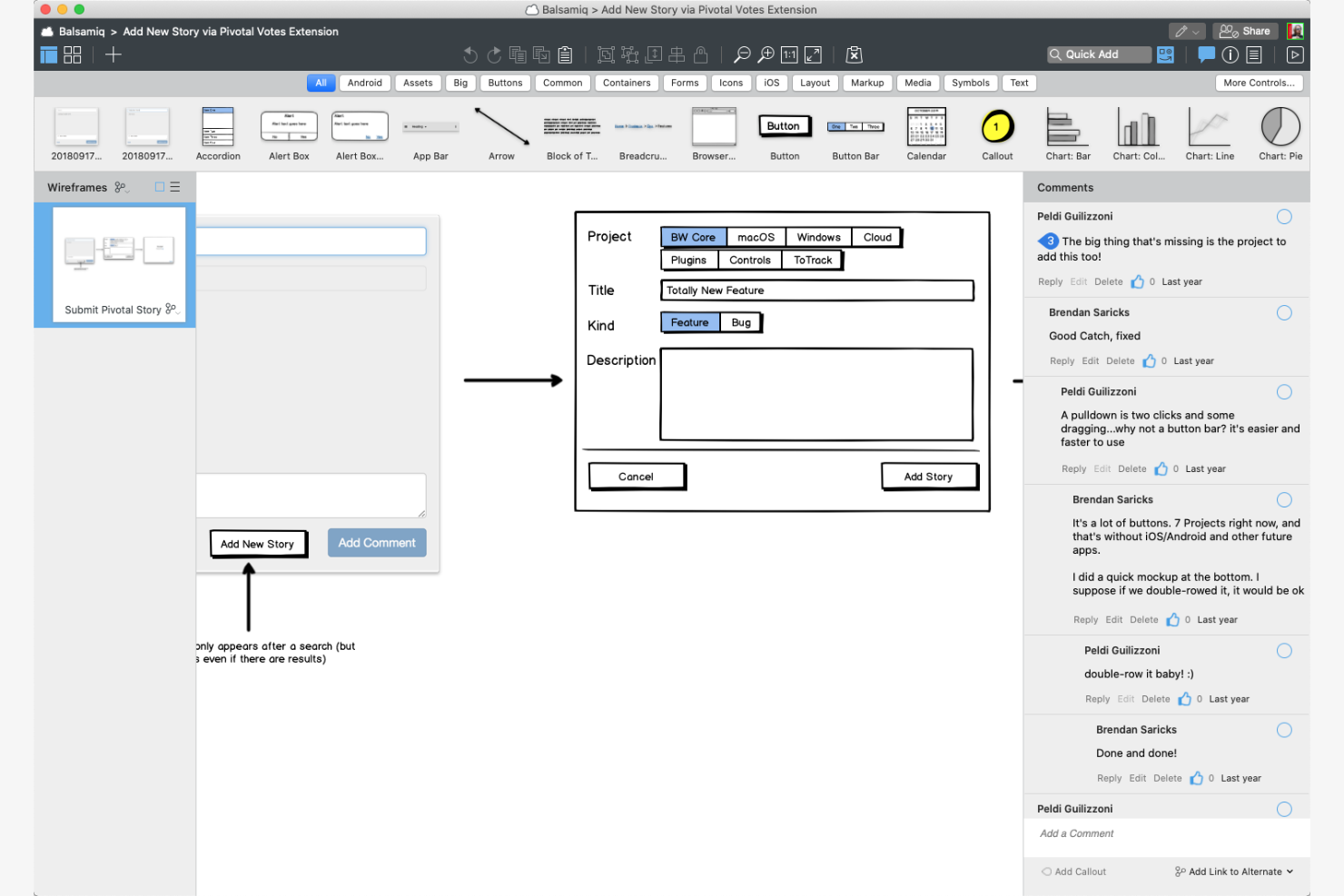The width and height of the screenshot is (1344, 896).
Task: Toggle the markup visibility clipboard icon
Action: [854, 55]
